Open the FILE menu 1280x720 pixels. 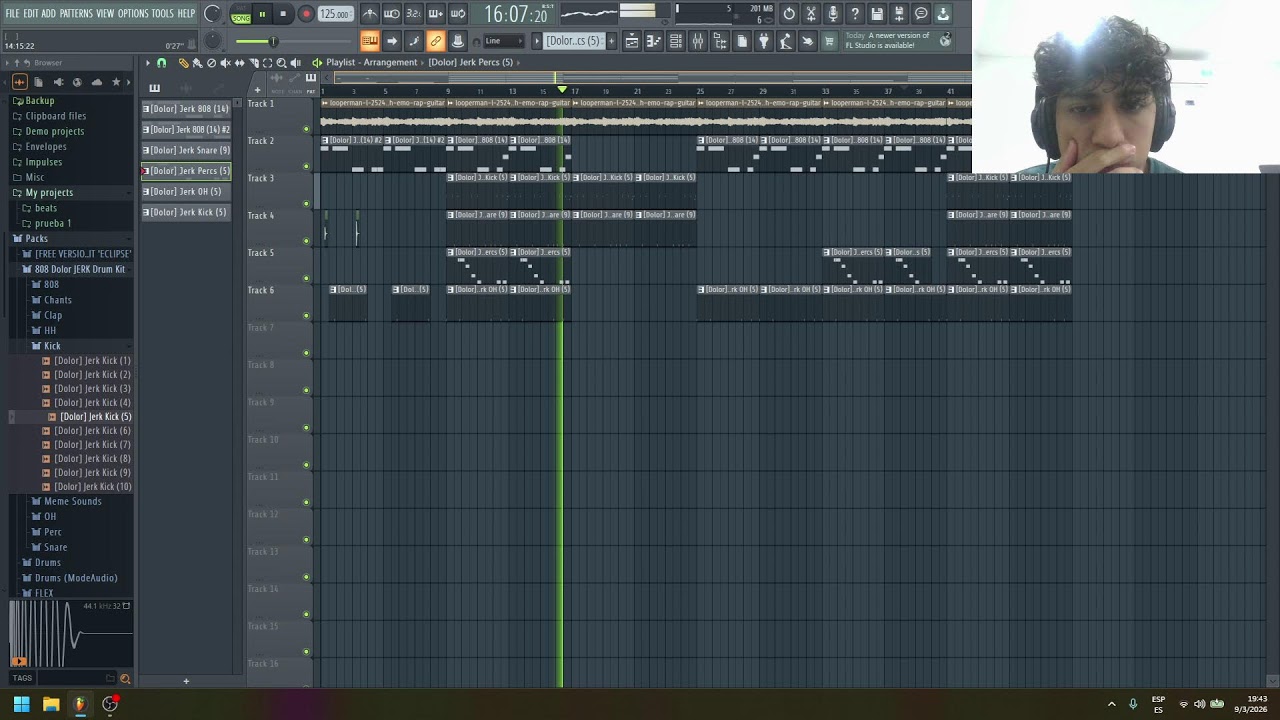(x=12, y=13)
